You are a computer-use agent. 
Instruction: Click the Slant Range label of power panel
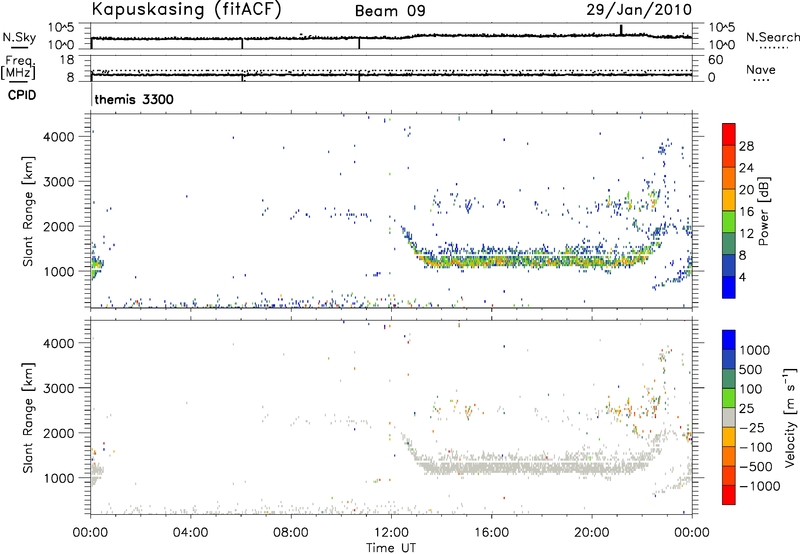pyautogui.click(x=28, y=211)
